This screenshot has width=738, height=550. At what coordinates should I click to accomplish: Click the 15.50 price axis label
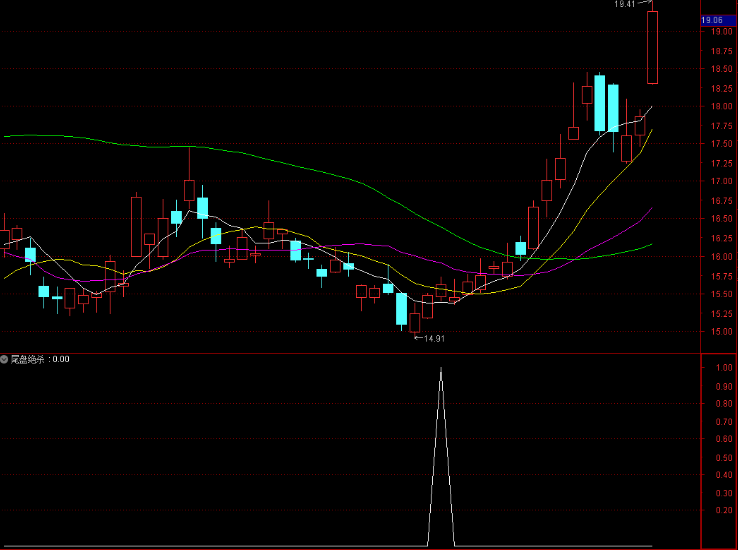(x=722, y=294)
